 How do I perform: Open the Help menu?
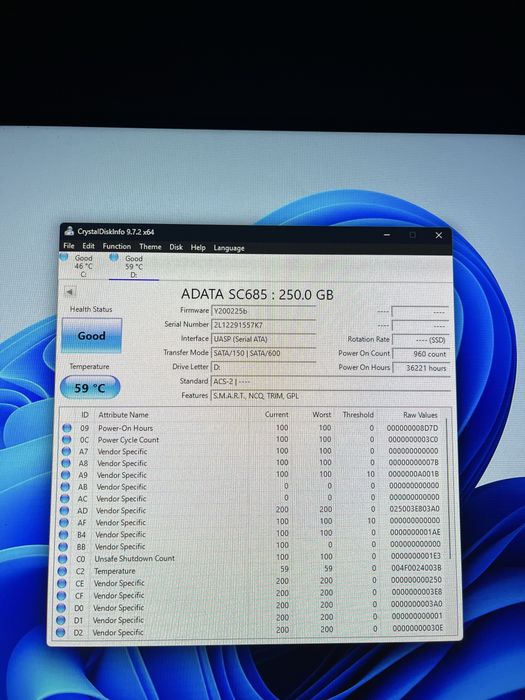[198, 248]
